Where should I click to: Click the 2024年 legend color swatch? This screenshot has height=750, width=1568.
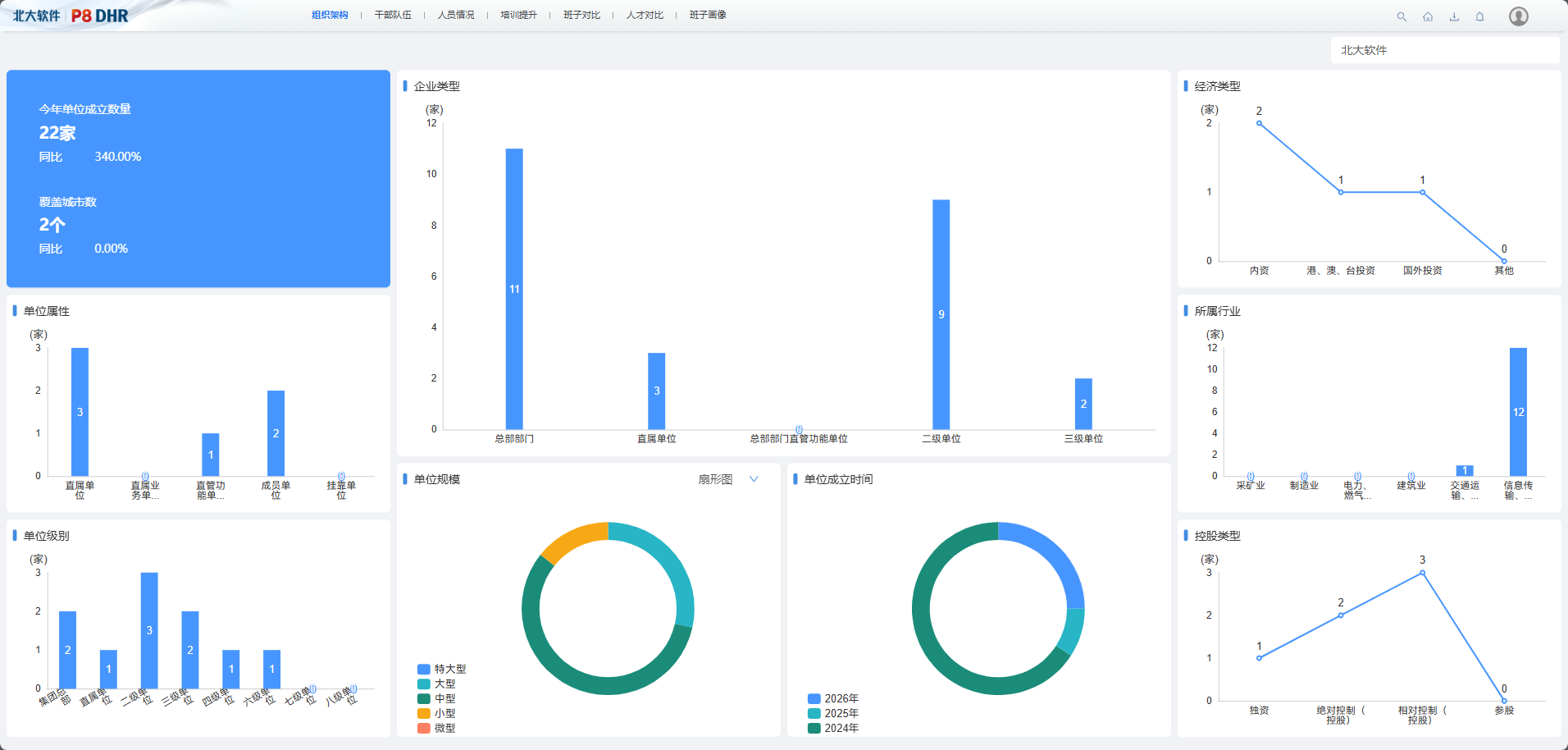tap(814, 728)
